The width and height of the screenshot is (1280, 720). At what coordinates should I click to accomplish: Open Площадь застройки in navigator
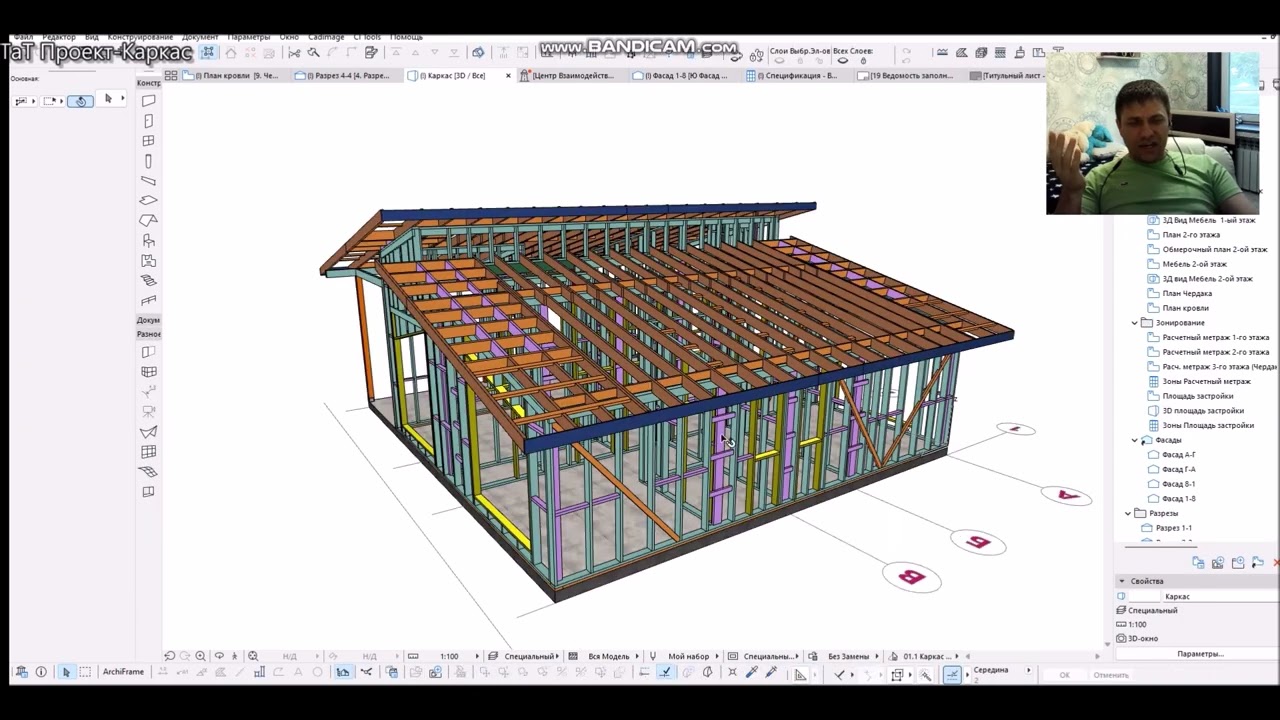pos(1198,396)
